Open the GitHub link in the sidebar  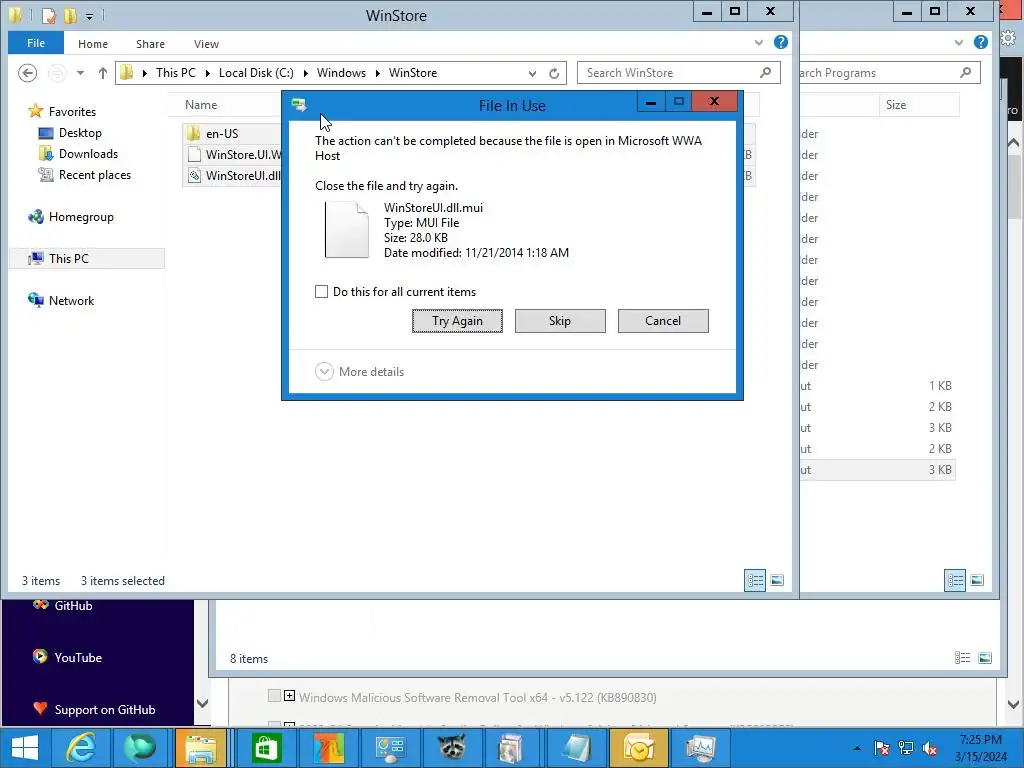pos(73,605)
